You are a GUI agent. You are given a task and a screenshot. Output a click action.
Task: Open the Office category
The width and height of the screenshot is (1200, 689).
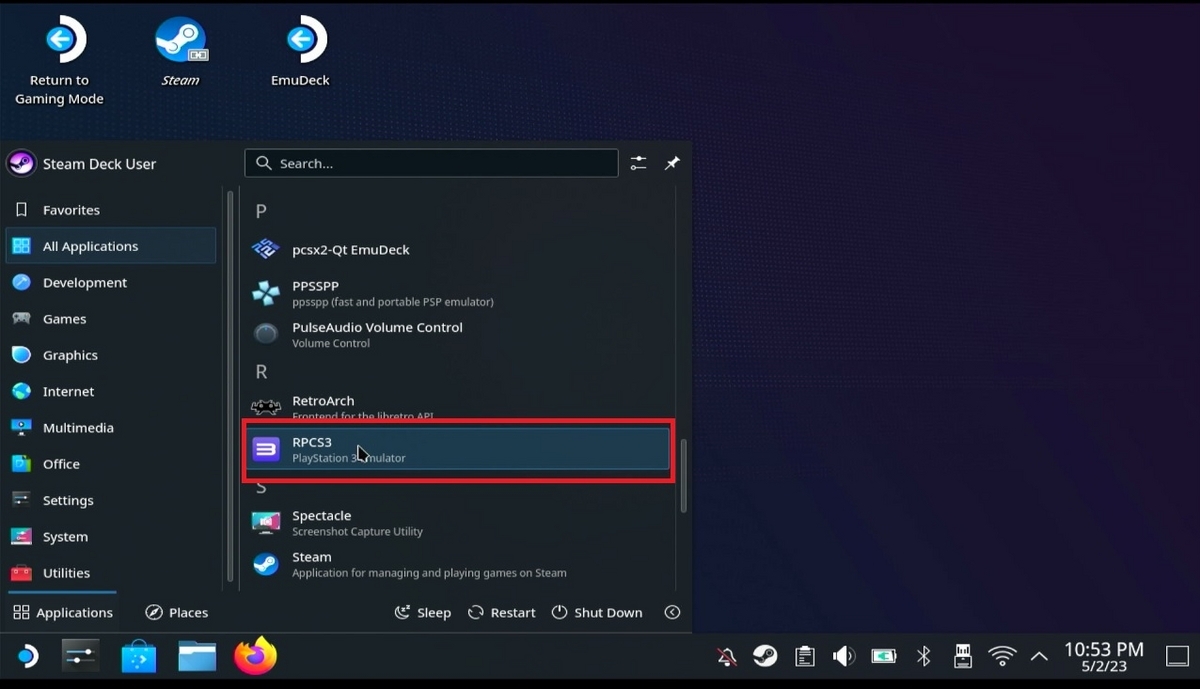pyautogui.click(x=110, y=464)
